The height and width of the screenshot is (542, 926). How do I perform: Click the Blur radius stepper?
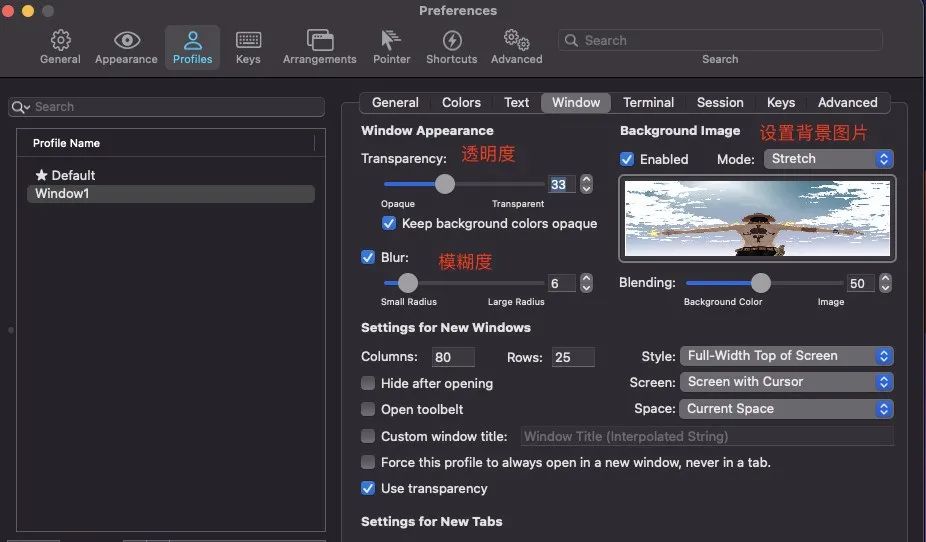(586, 283)
